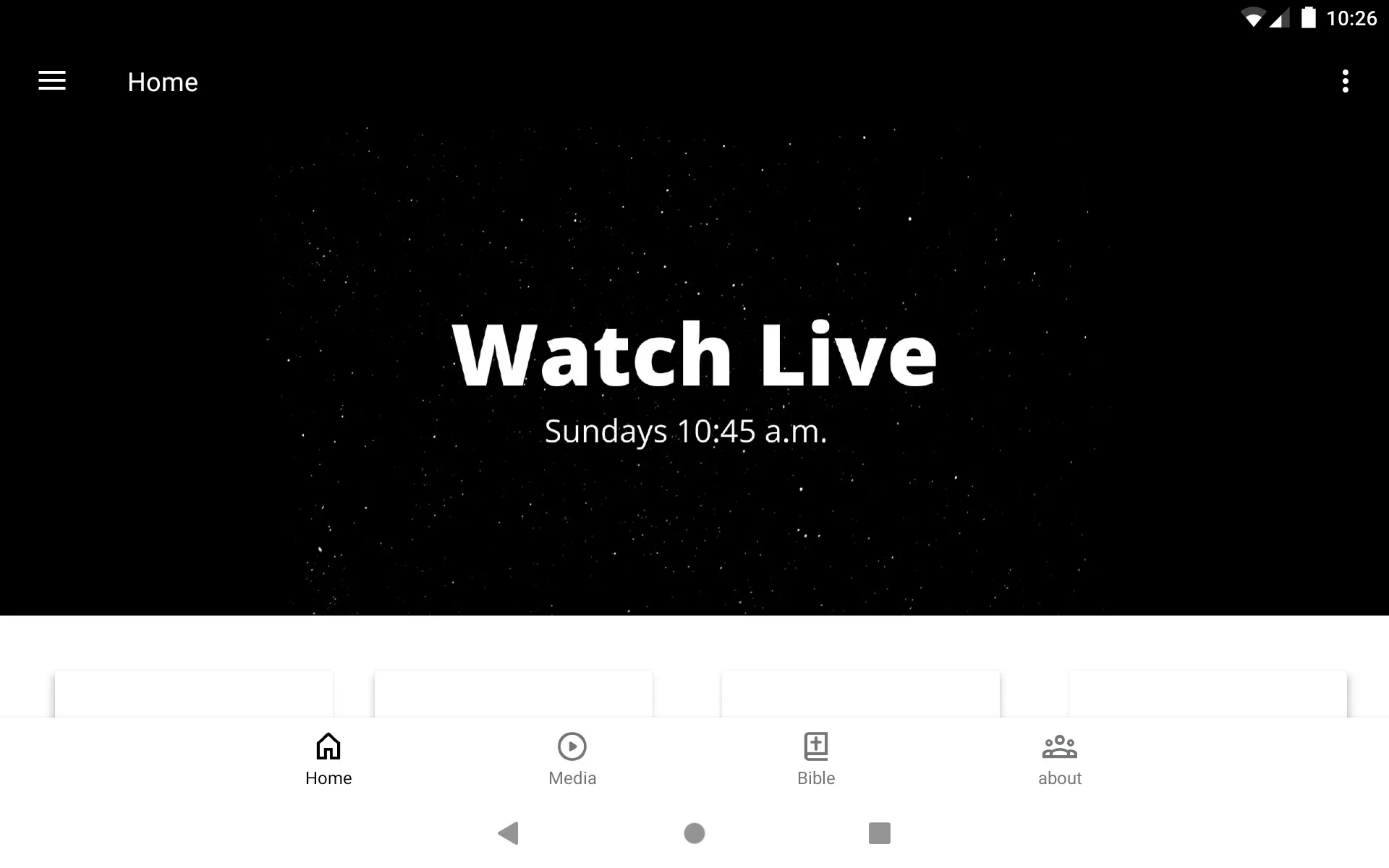1389x868 pixels.
Task: Select the Bible menu tab
Action: (816, 758)
